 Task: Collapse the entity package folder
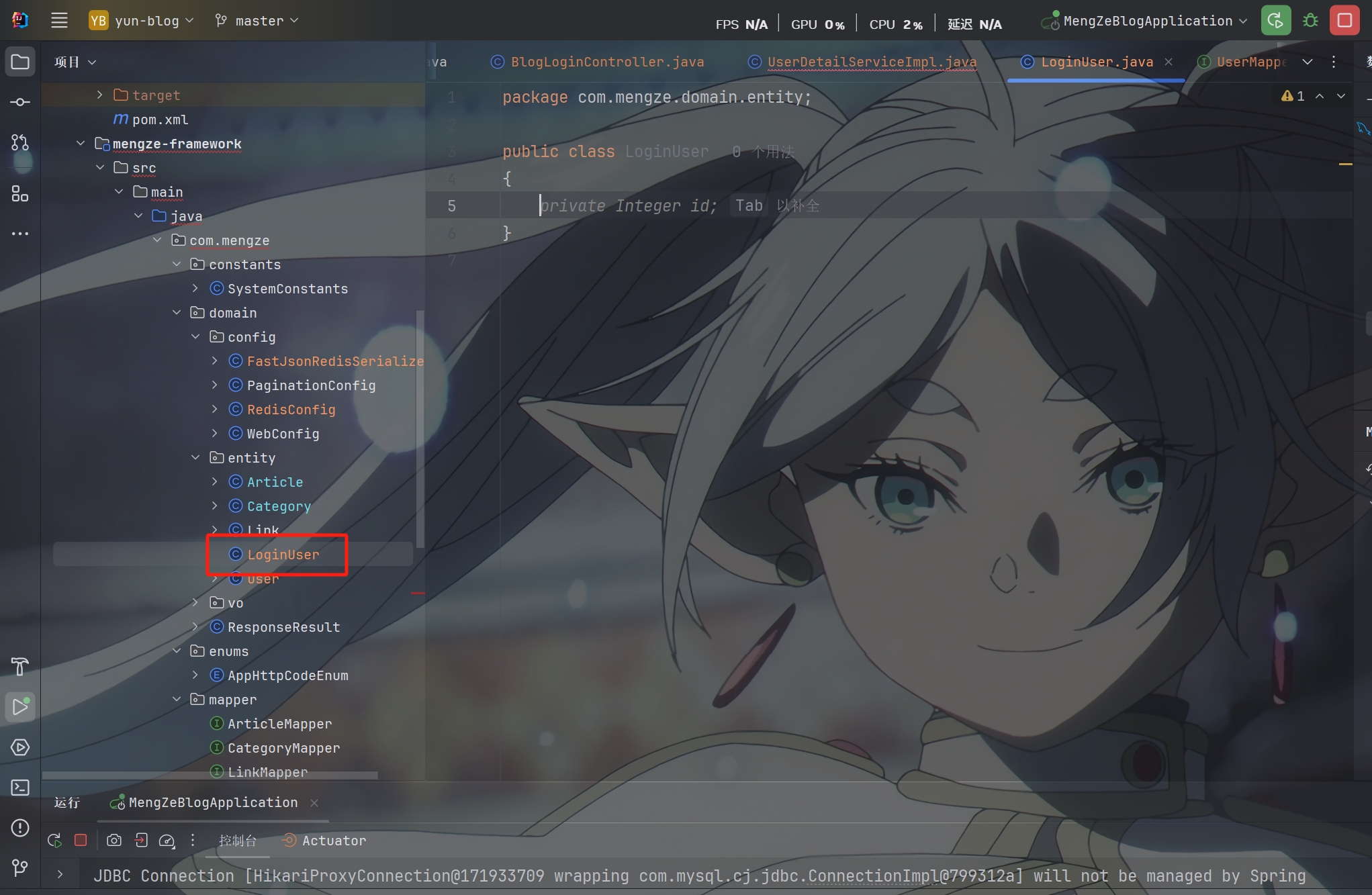195,458
